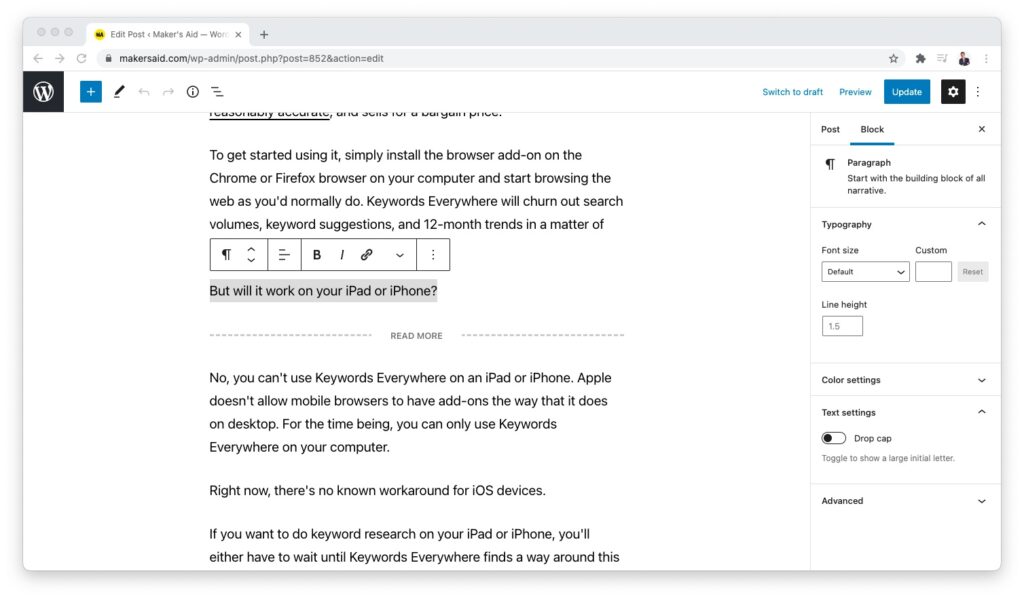Click the browser address bar URL

tap(251, 58)
